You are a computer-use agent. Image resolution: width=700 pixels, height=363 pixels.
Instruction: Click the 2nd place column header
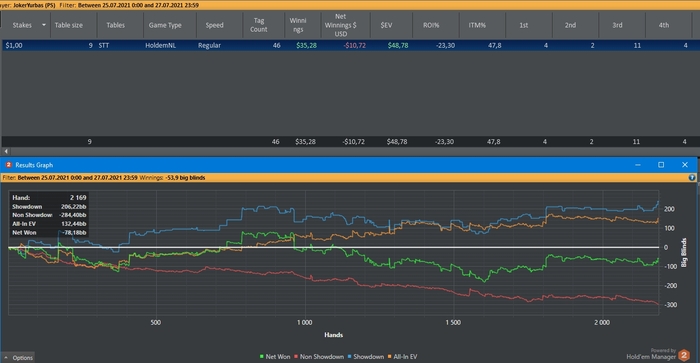pyautogui.click(x=571, y=25)
